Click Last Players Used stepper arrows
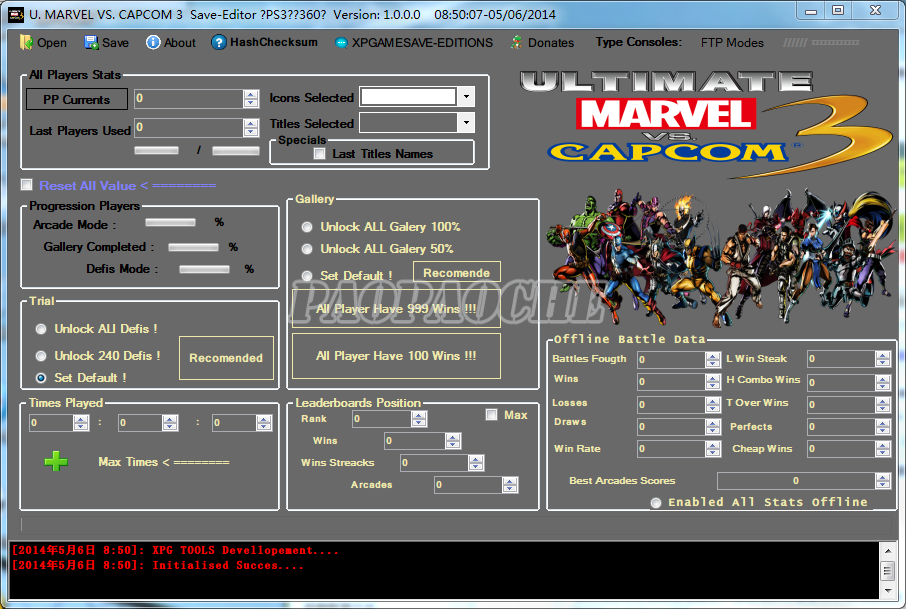 (251, 127)
